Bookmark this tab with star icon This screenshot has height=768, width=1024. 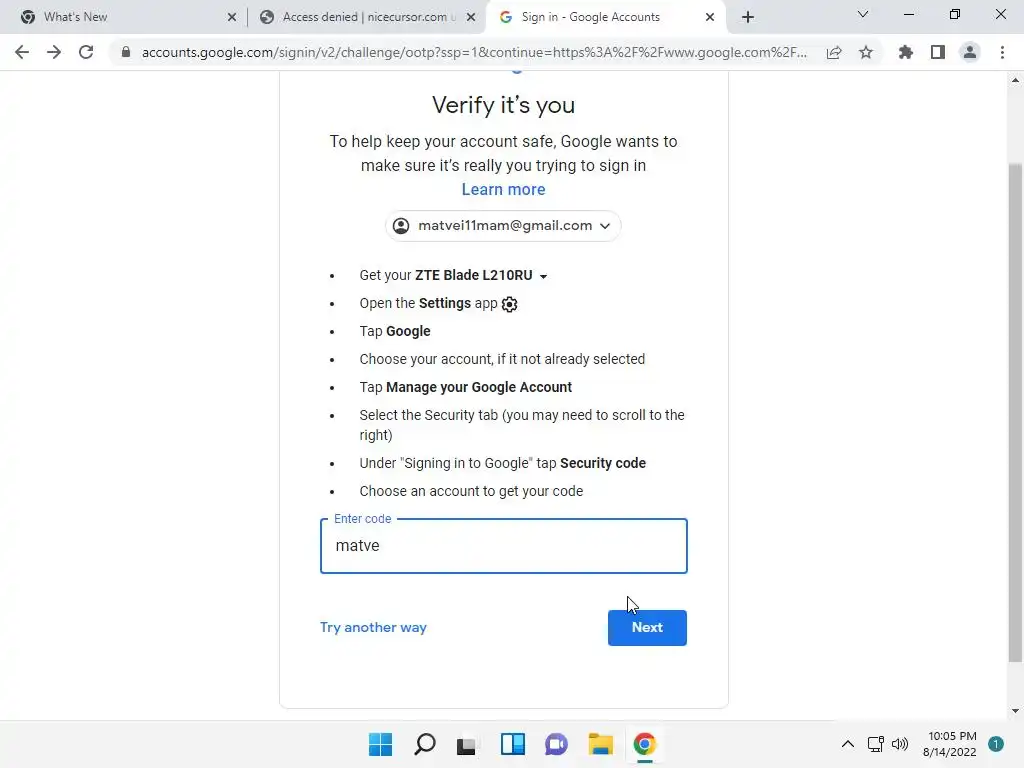(866, 52)
